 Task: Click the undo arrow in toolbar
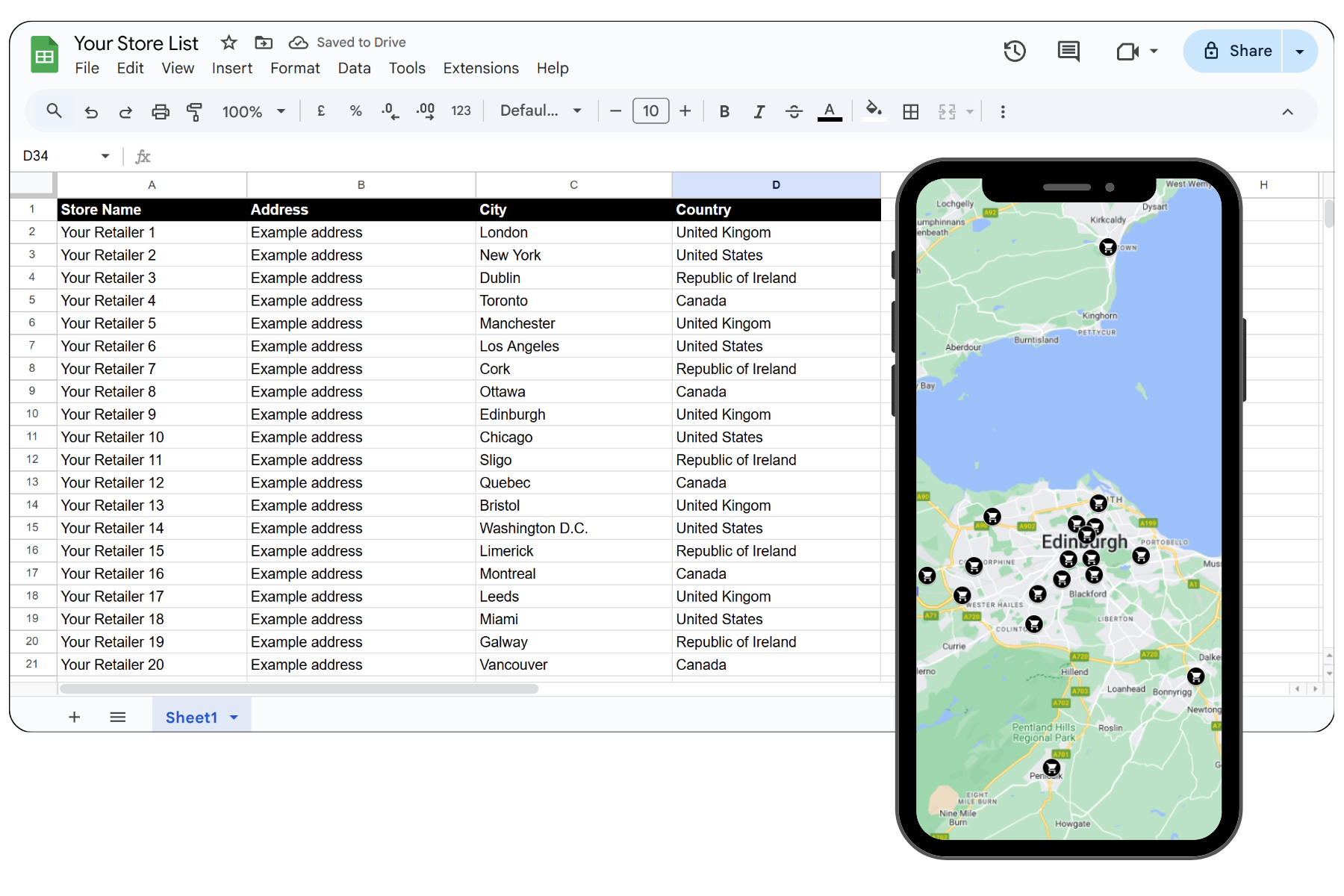[91, 112]
